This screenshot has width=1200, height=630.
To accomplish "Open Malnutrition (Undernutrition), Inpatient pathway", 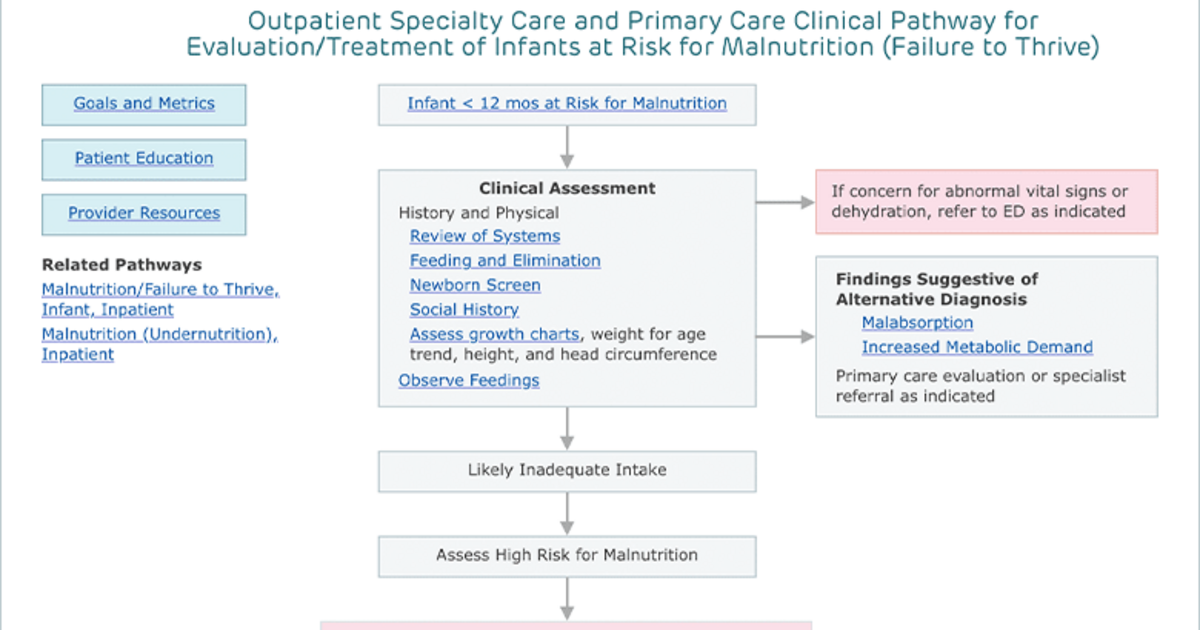I will coord(159,344).
